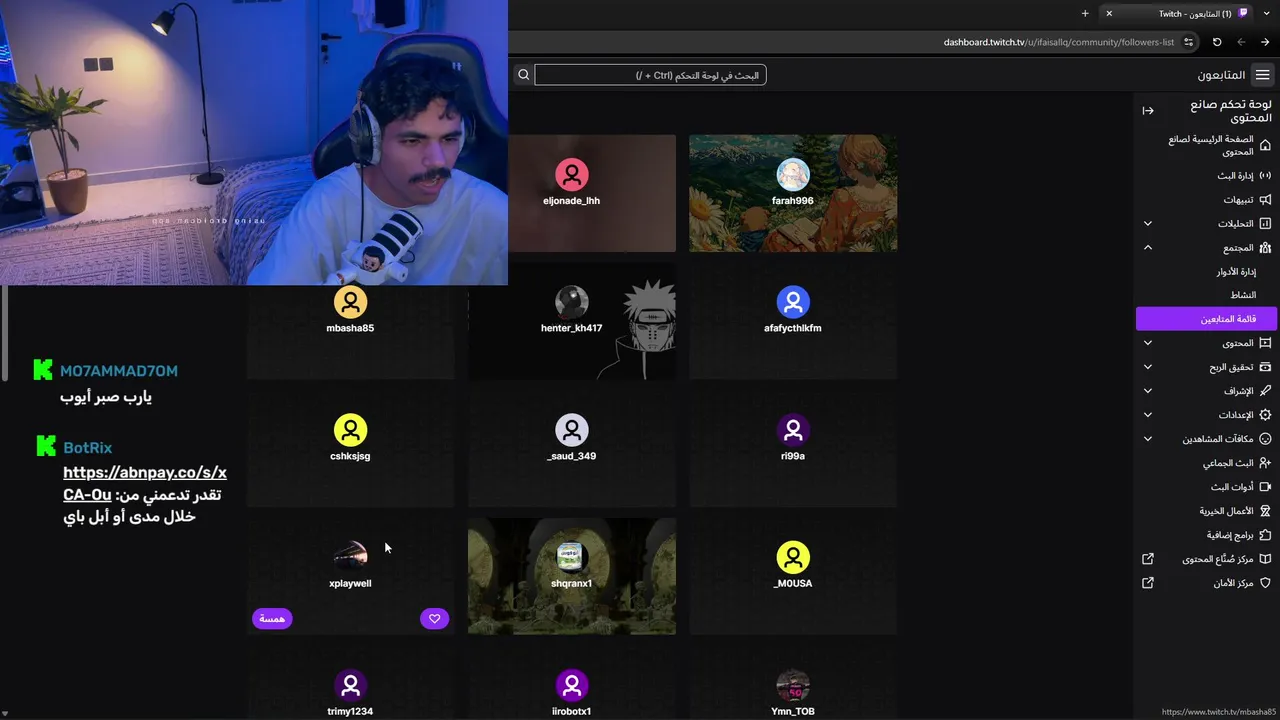Open extensions (برامج إضافية) puzzle icon
Image resolution: width=1280 pixels, height=720 pixels.
pos(1265,535)
